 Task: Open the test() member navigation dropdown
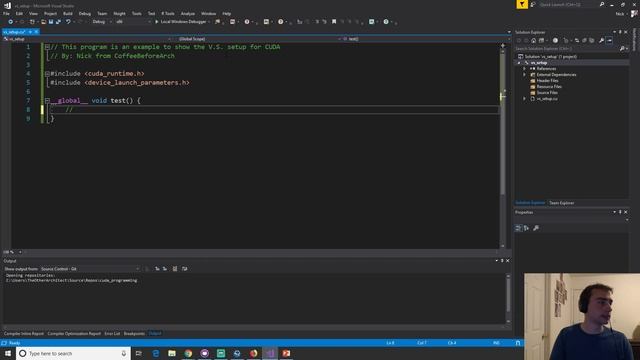point(425,39)
